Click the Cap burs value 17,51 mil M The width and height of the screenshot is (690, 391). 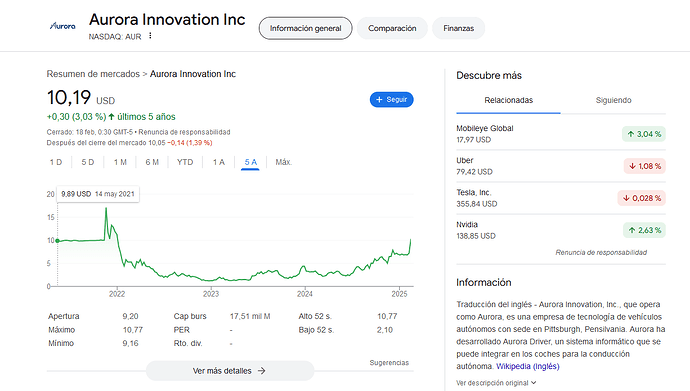coord(250,316)
